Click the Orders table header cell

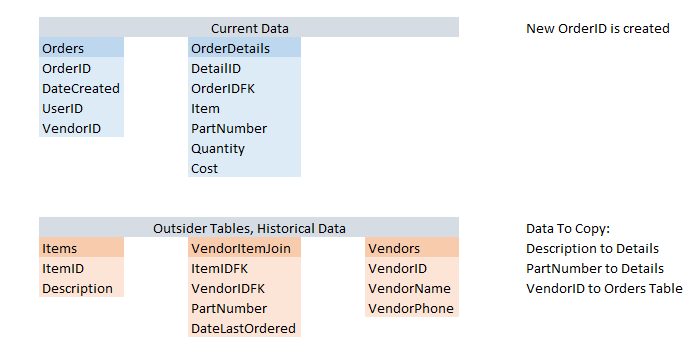(x=81, y=47)
